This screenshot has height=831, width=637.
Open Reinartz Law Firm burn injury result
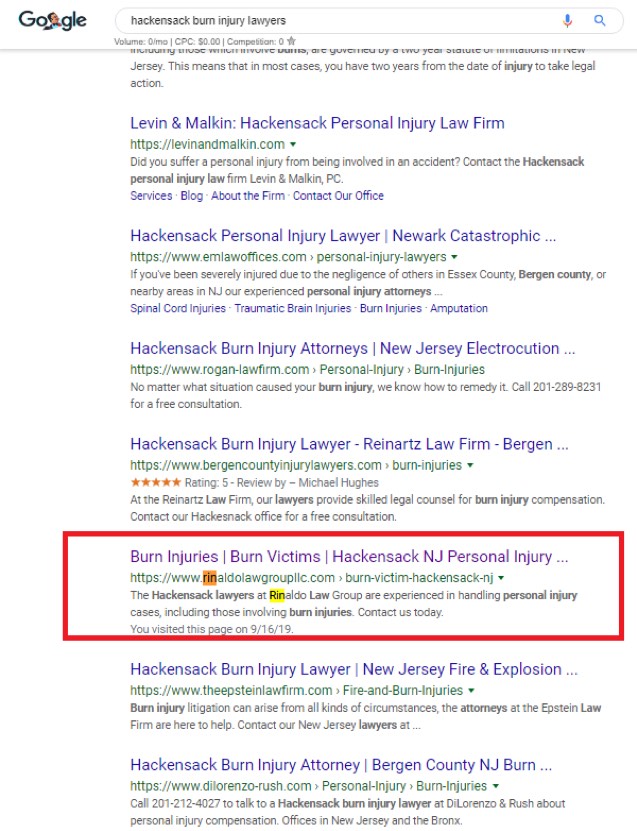(349, 444)
